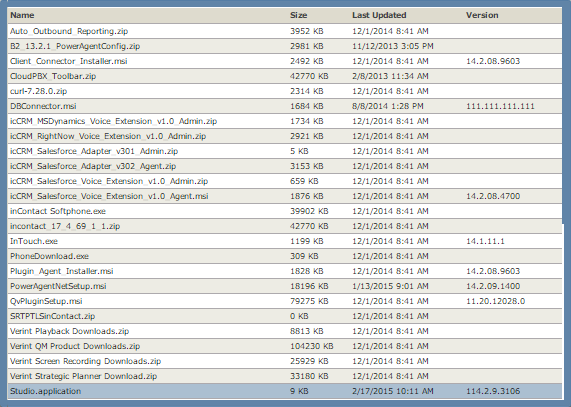Image resolution: width=571 pixels, height=407 pixels.
Task: Choose the curl-7.28.0.zip file
Action: point(39,91)
